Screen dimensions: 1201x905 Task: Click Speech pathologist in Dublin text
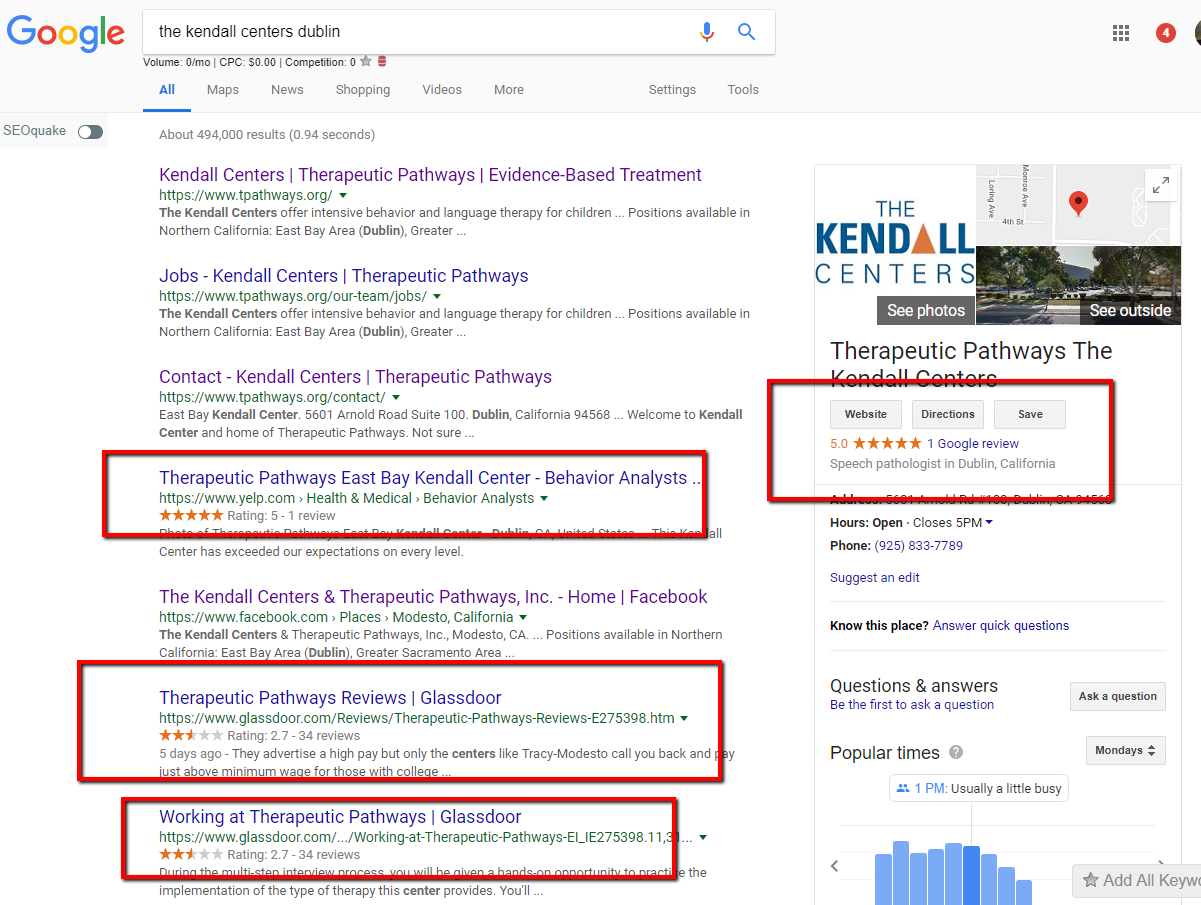(942, 464)
